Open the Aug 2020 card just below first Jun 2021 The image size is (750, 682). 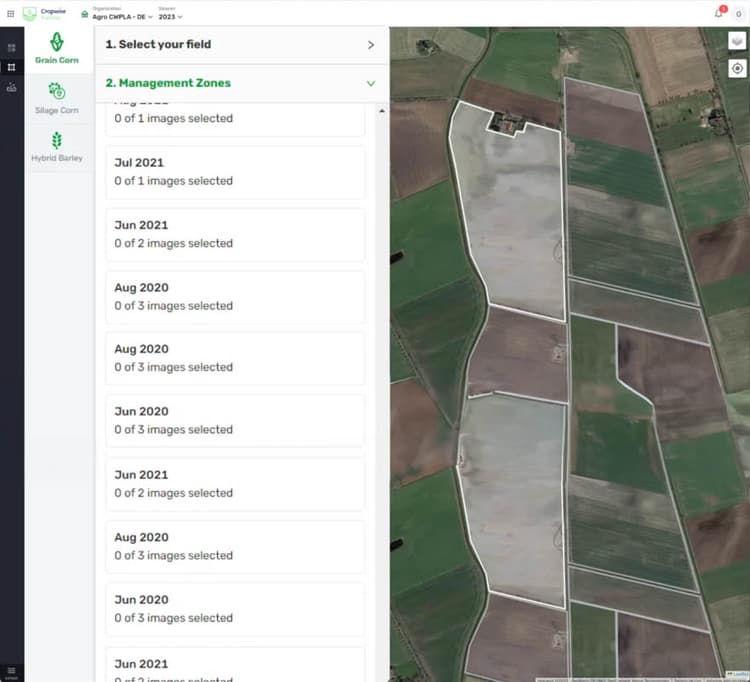coord(235,297)
